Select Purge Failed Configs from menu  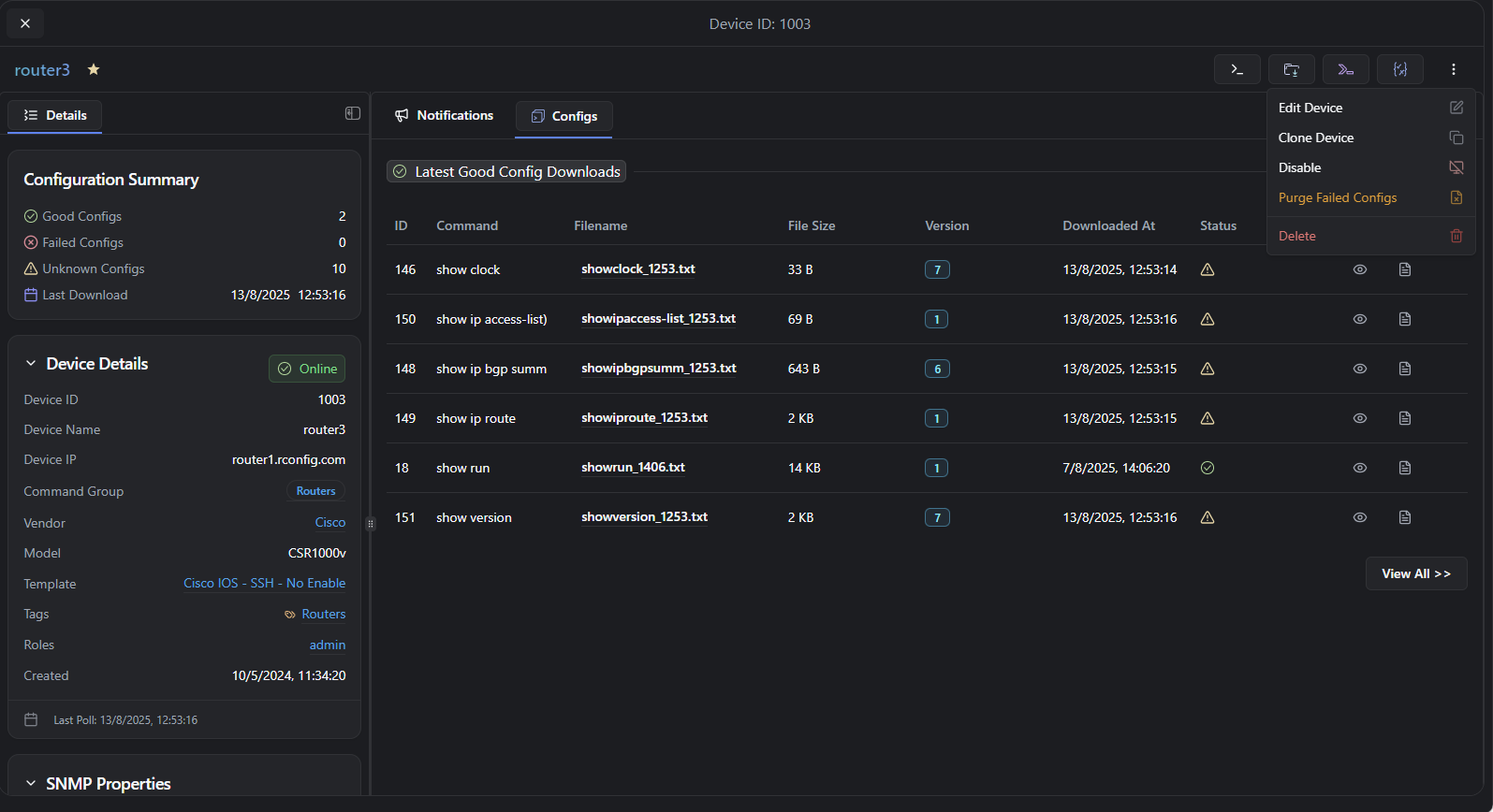(x=1337, y=197)
